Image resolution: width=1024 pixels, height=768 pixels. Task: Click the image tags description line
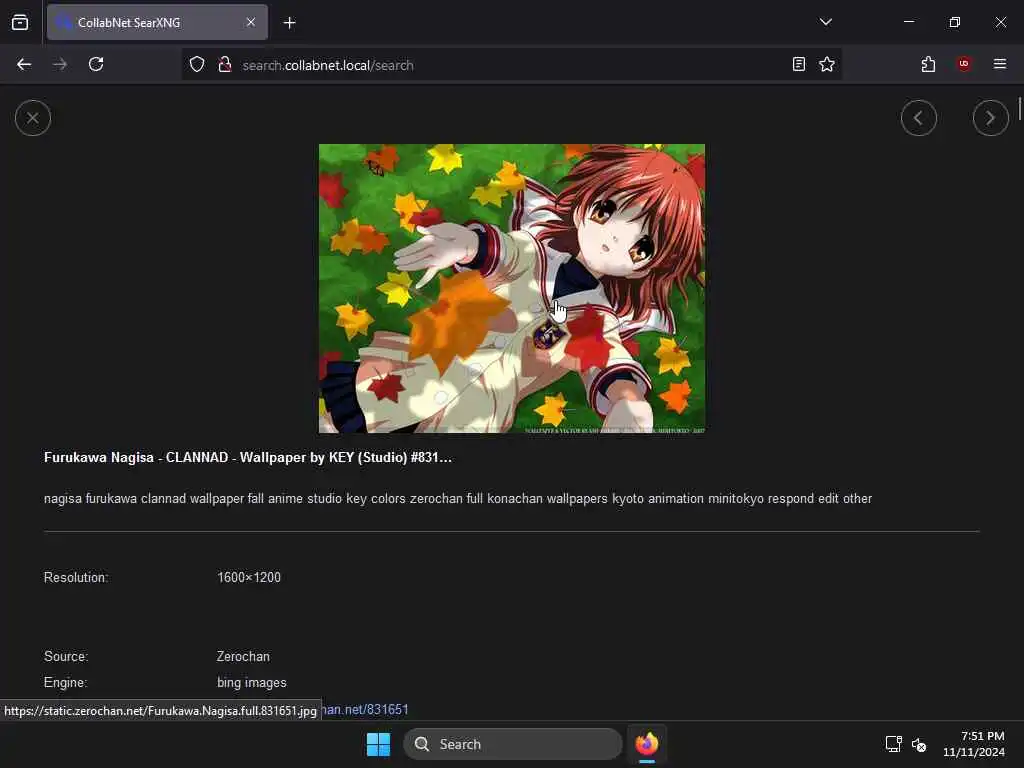pos(458,499)
